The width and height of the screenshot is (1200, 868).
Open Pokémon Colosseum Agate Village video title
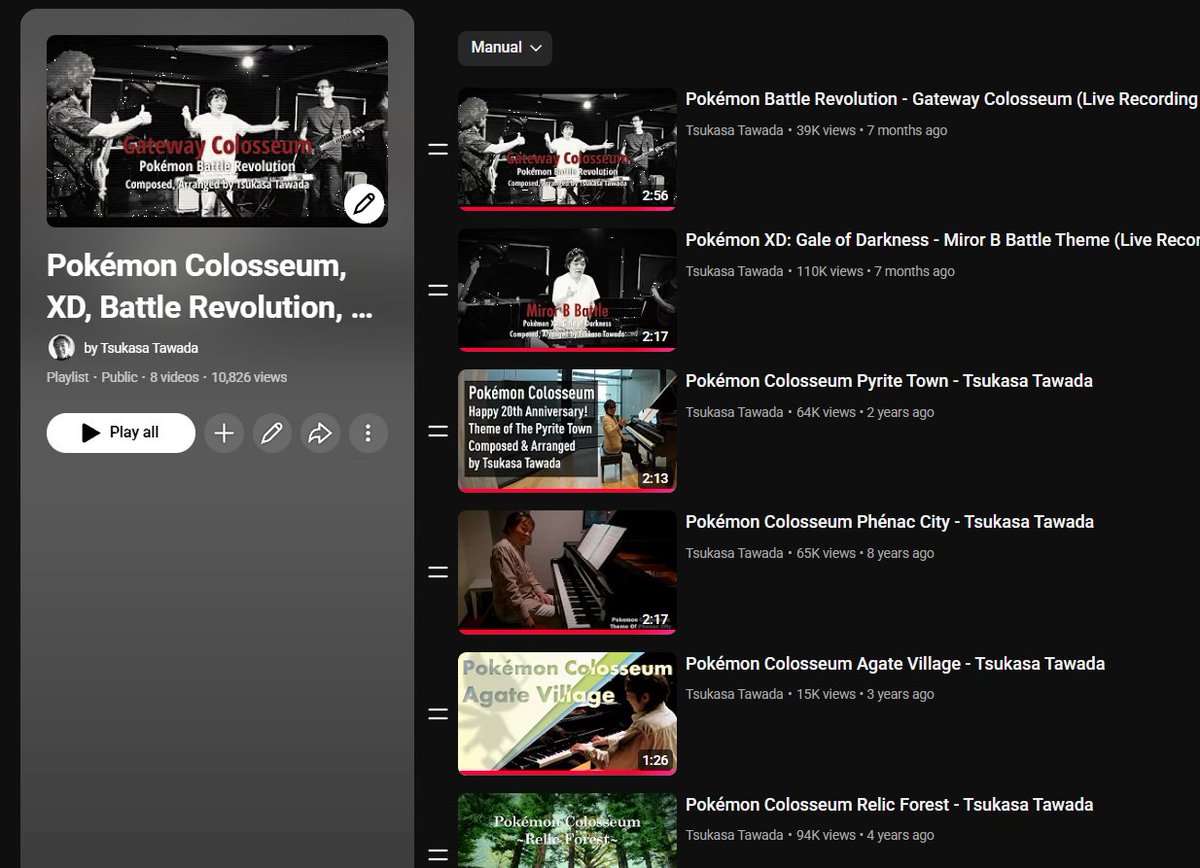coord(895,664)
